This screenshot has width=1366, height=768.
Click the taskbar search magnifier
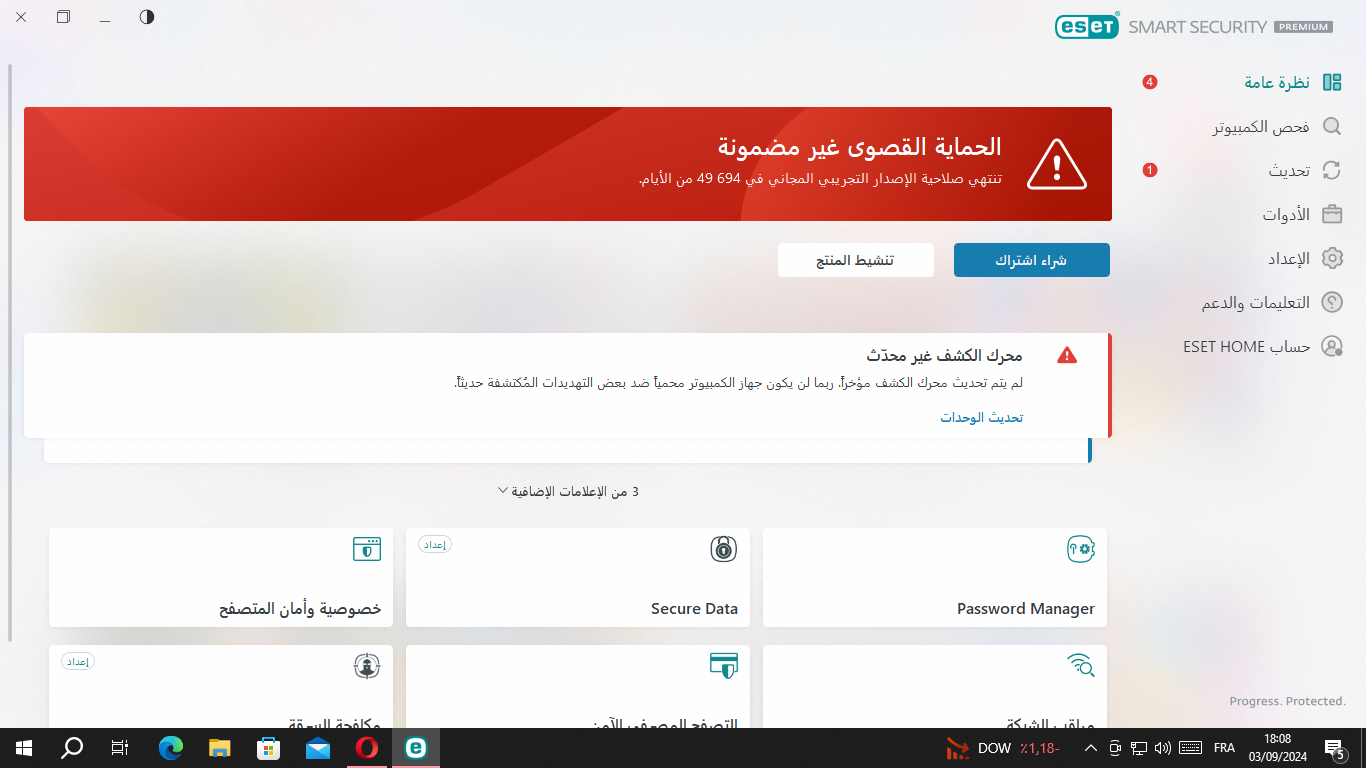pyautogui.click(x=72, y=747)
